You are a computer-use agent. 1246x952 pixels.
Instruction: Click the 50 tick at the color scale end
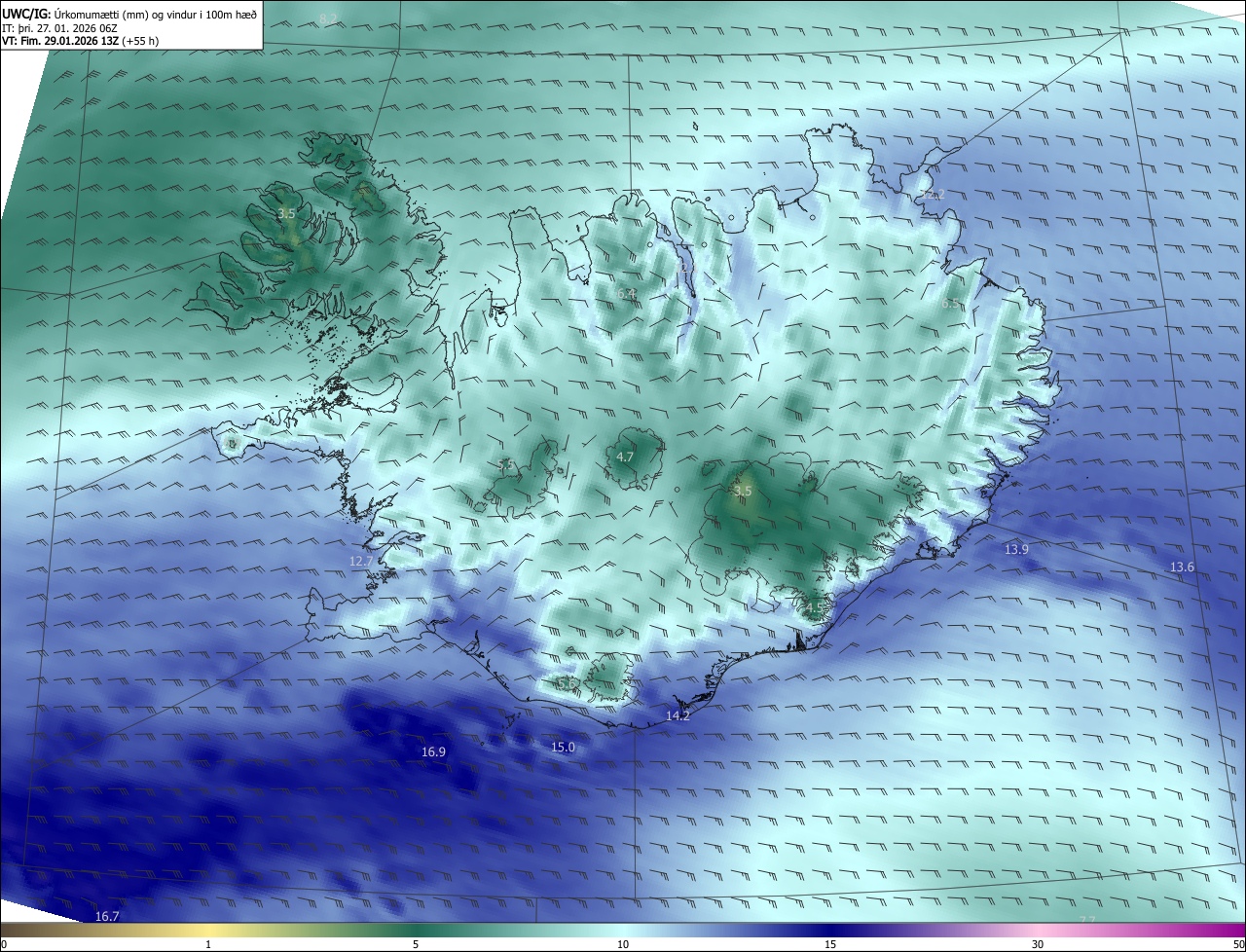tap(1237, 945)
